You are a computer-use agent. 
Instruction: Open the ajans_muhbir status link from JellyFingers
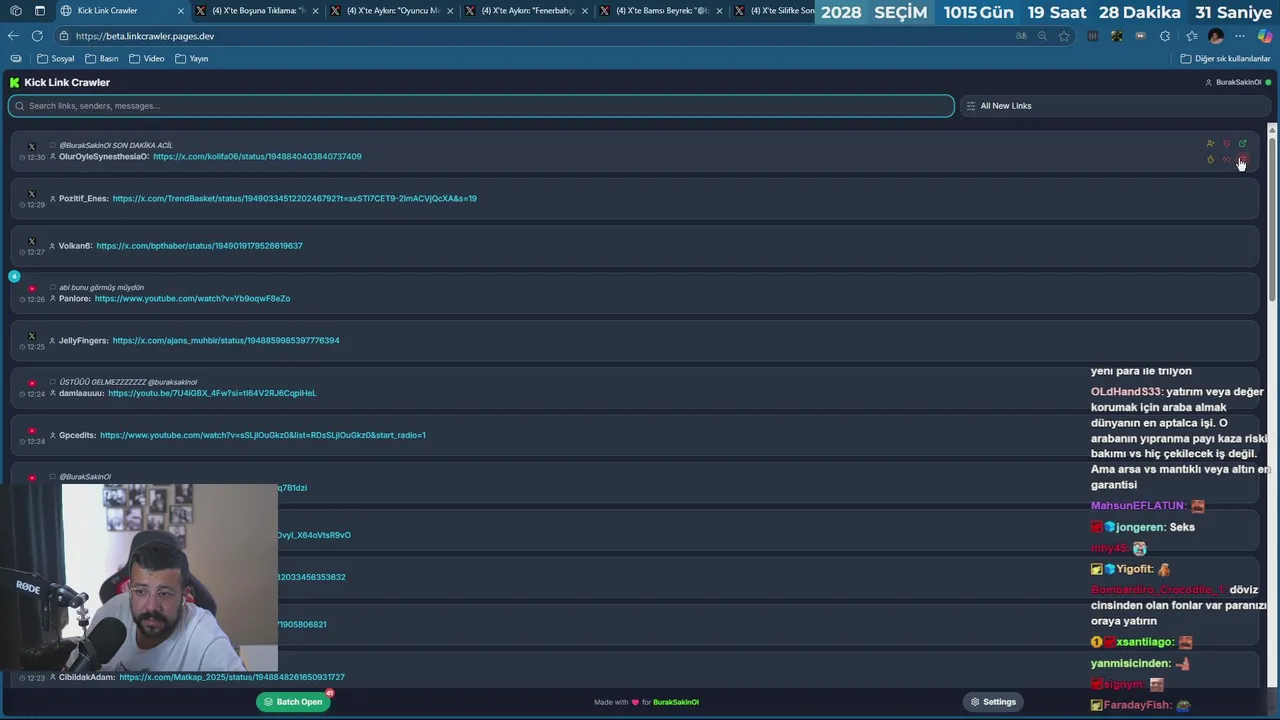tap(226, 341)
